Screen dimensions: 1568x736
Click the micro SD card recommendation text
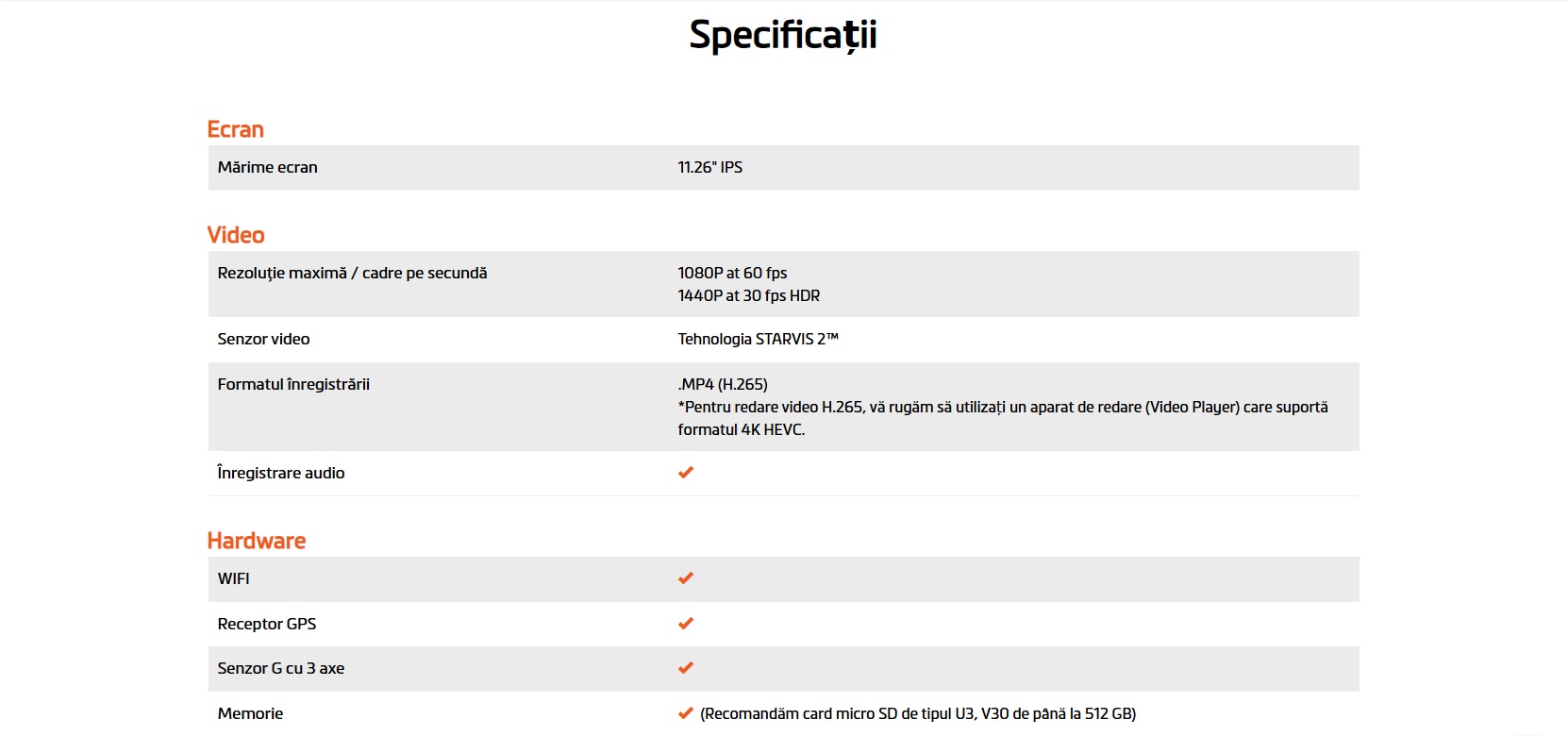pos(918,713)
